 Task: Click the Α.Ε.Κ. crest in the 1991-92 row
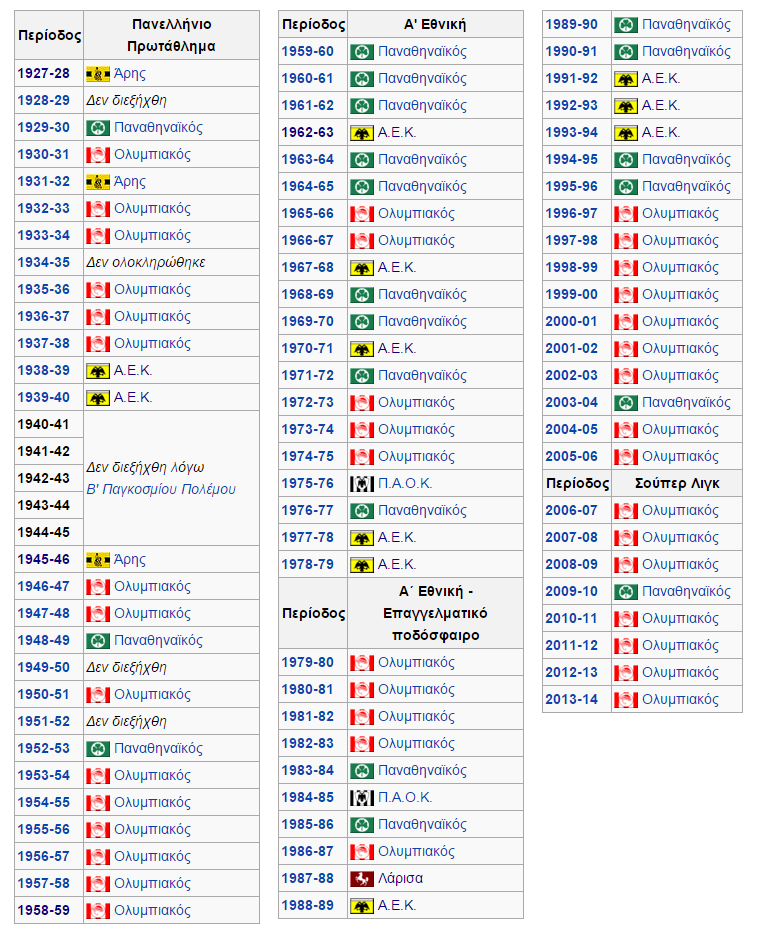click(626, 78)
